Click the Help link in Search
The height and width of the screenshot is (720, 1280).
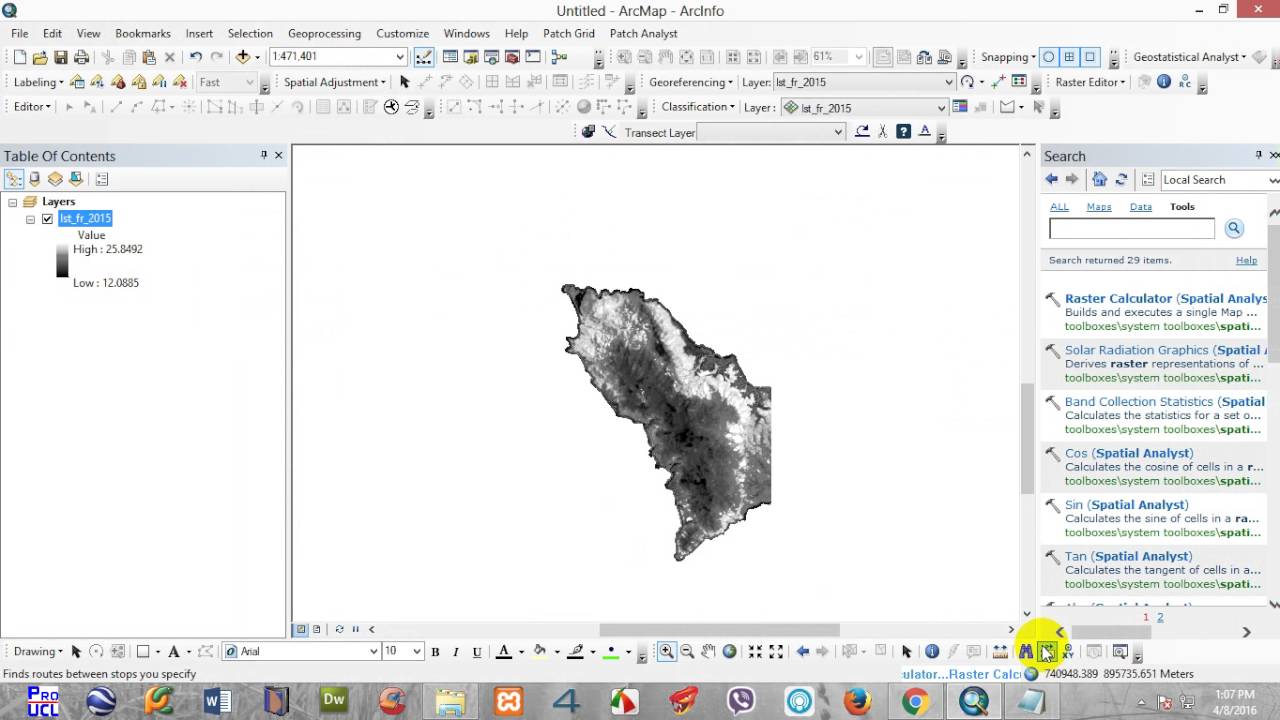tap(1246, 260)
